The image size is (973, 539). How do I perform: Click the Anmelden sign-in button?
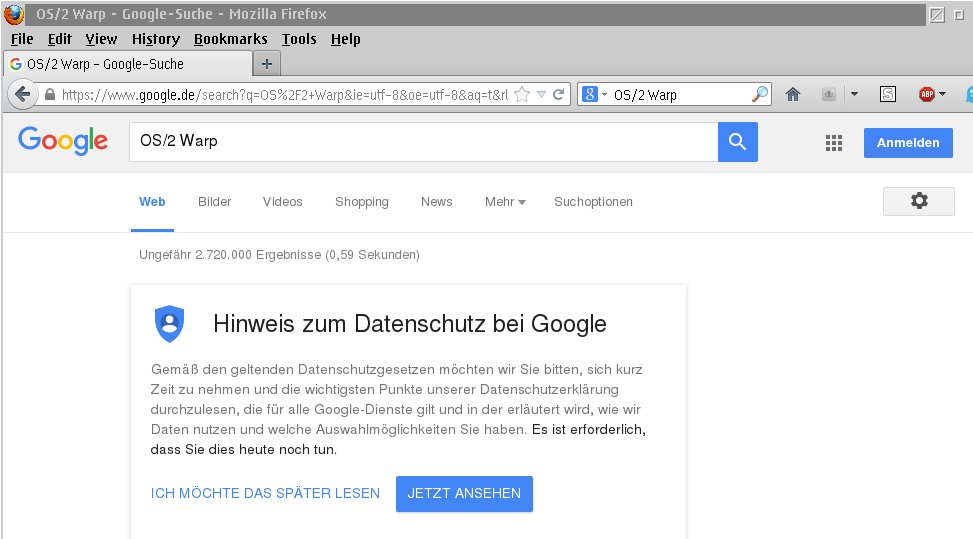908,143
